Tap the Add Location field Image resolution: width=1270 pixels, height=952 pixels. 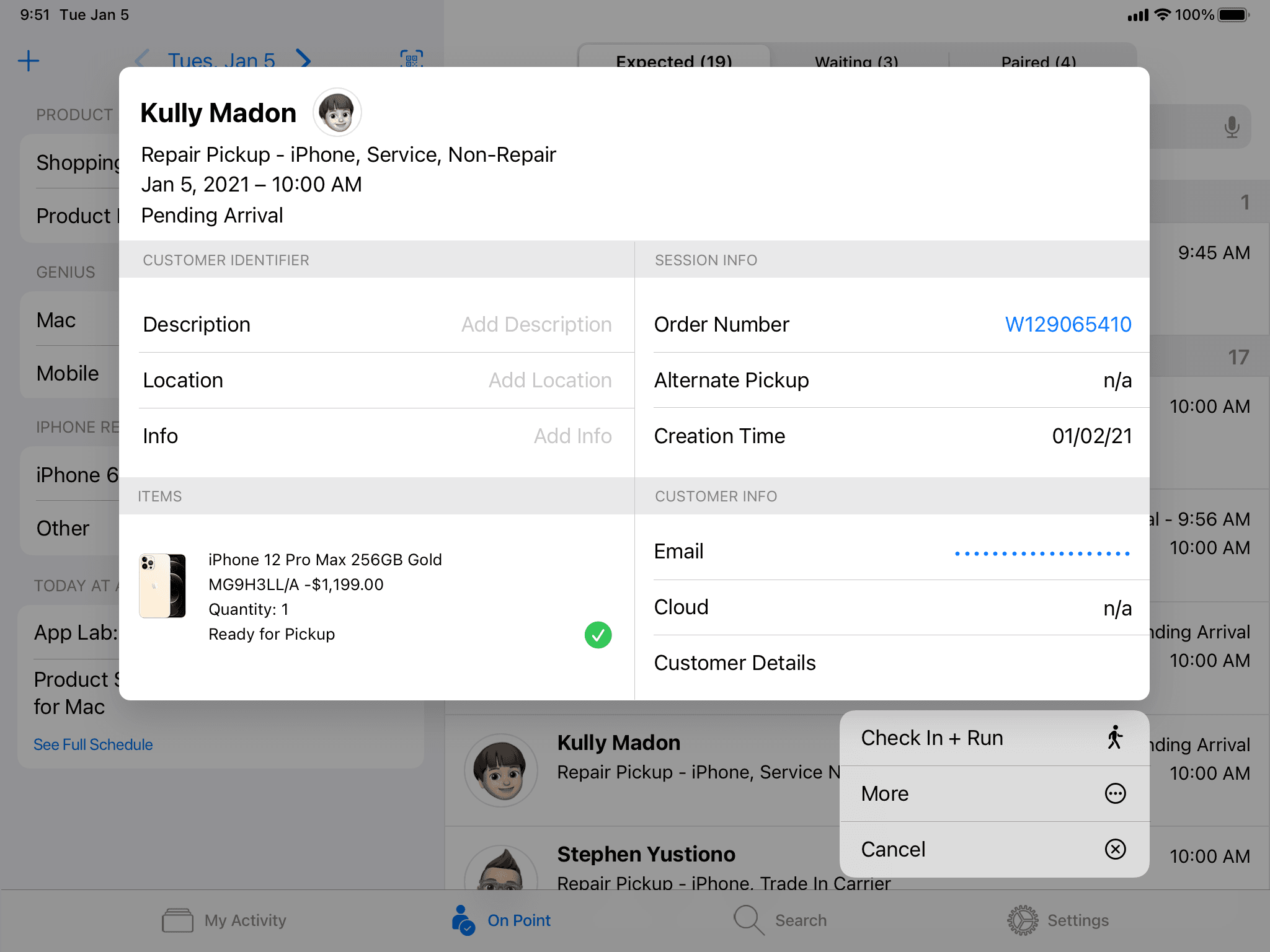(549, 380)
